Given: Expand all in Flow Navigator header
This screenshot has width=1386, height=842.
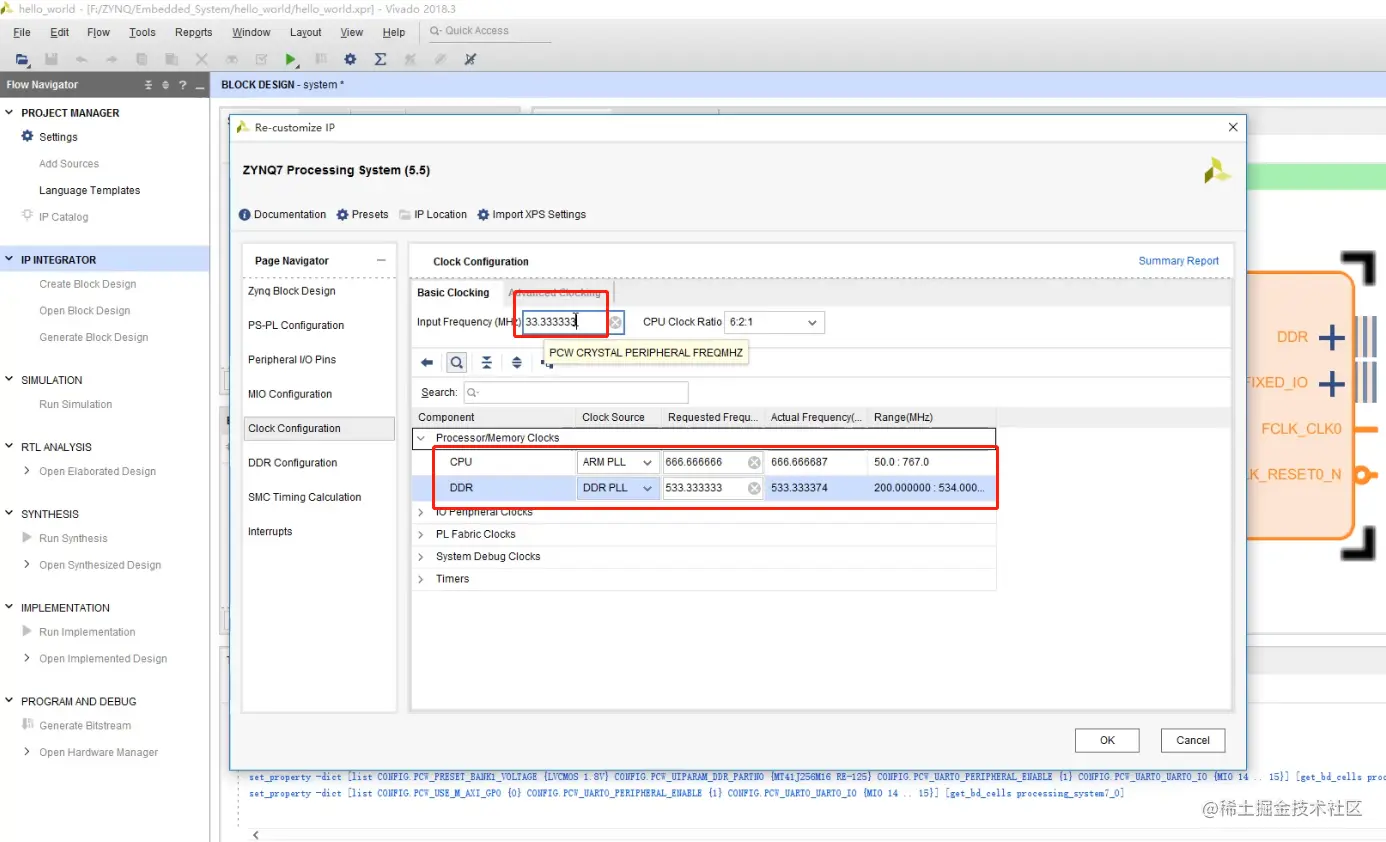Looking at the screenshot, I should coord(166,85).
